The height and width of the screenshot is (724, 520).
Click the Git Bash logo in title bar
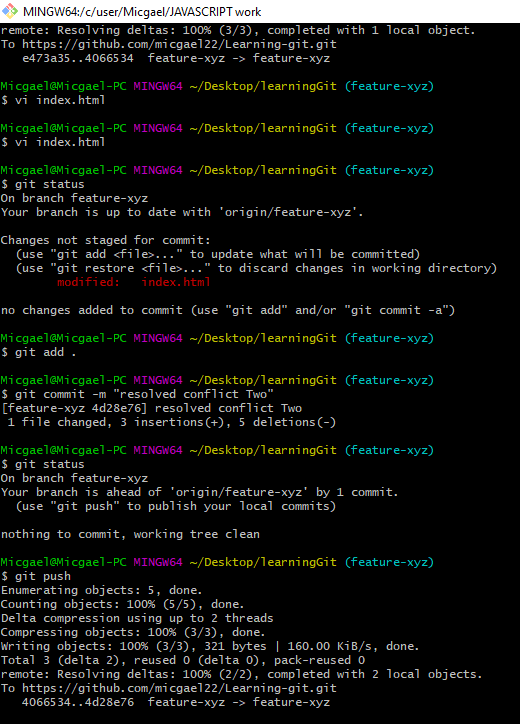[x=9, y=11]
